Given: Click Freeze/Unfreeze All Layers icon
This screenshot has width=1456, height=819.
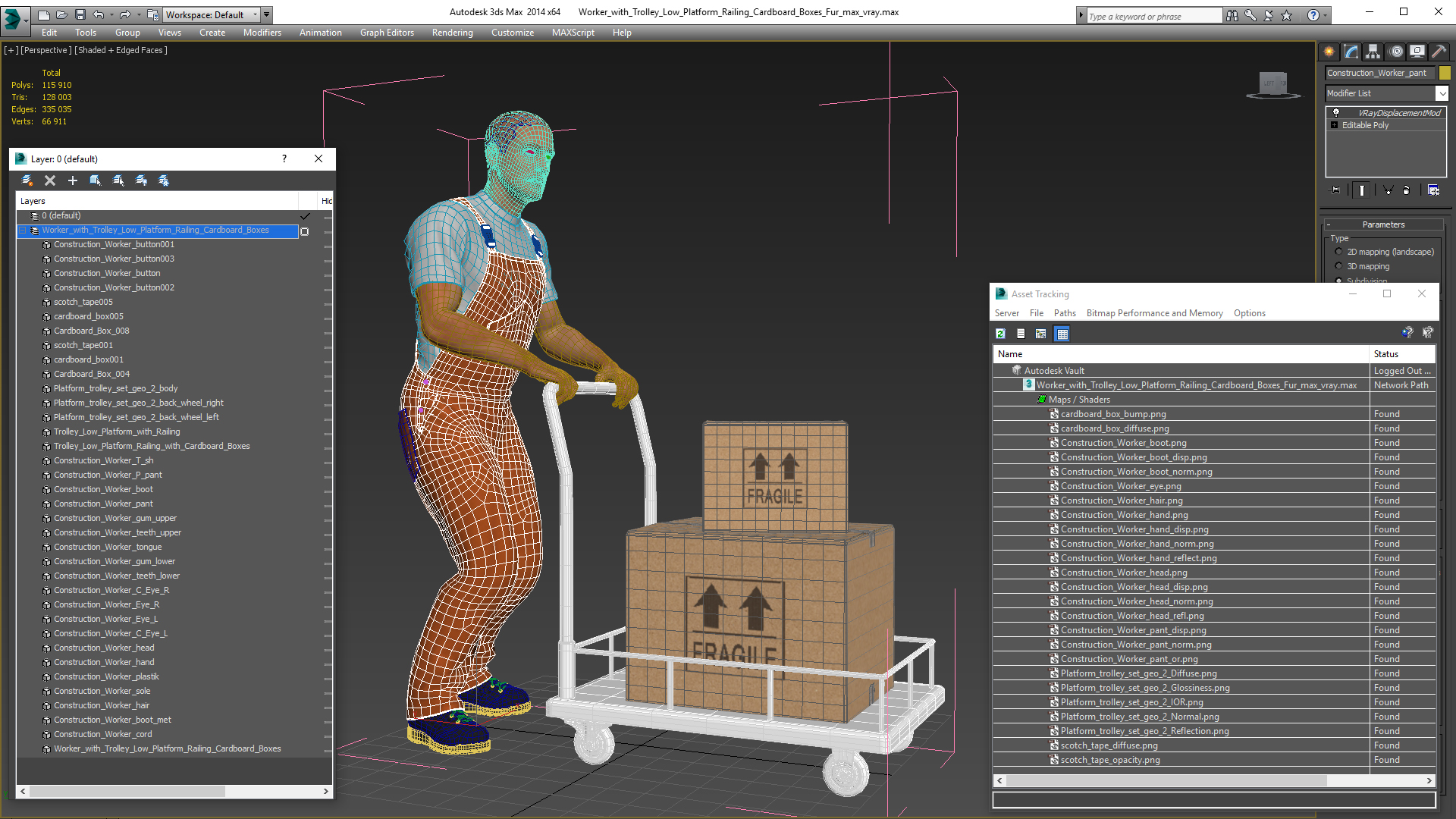Looking at the screenshot, I should coord(164,180).
